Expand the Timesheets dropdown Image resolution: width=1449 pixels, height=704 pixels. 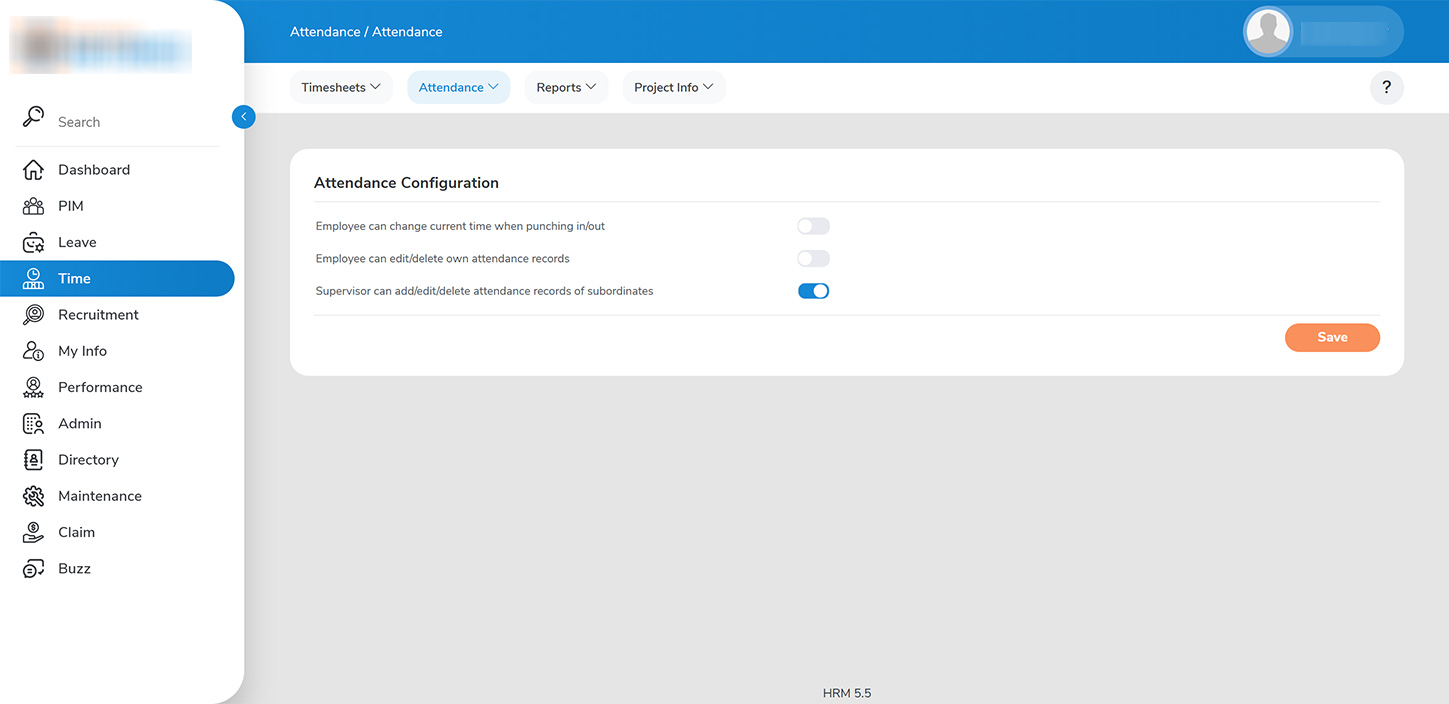click(341, 88)
